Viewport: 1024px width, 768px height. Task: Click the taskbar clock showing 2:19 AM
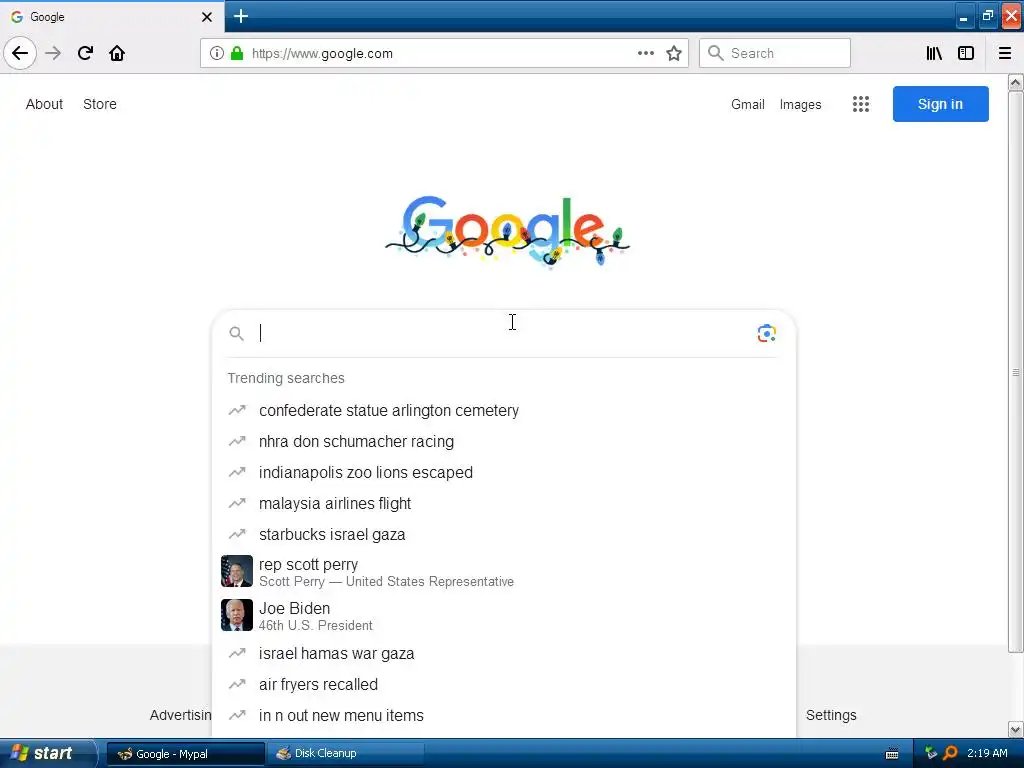[x=987, y=753]
